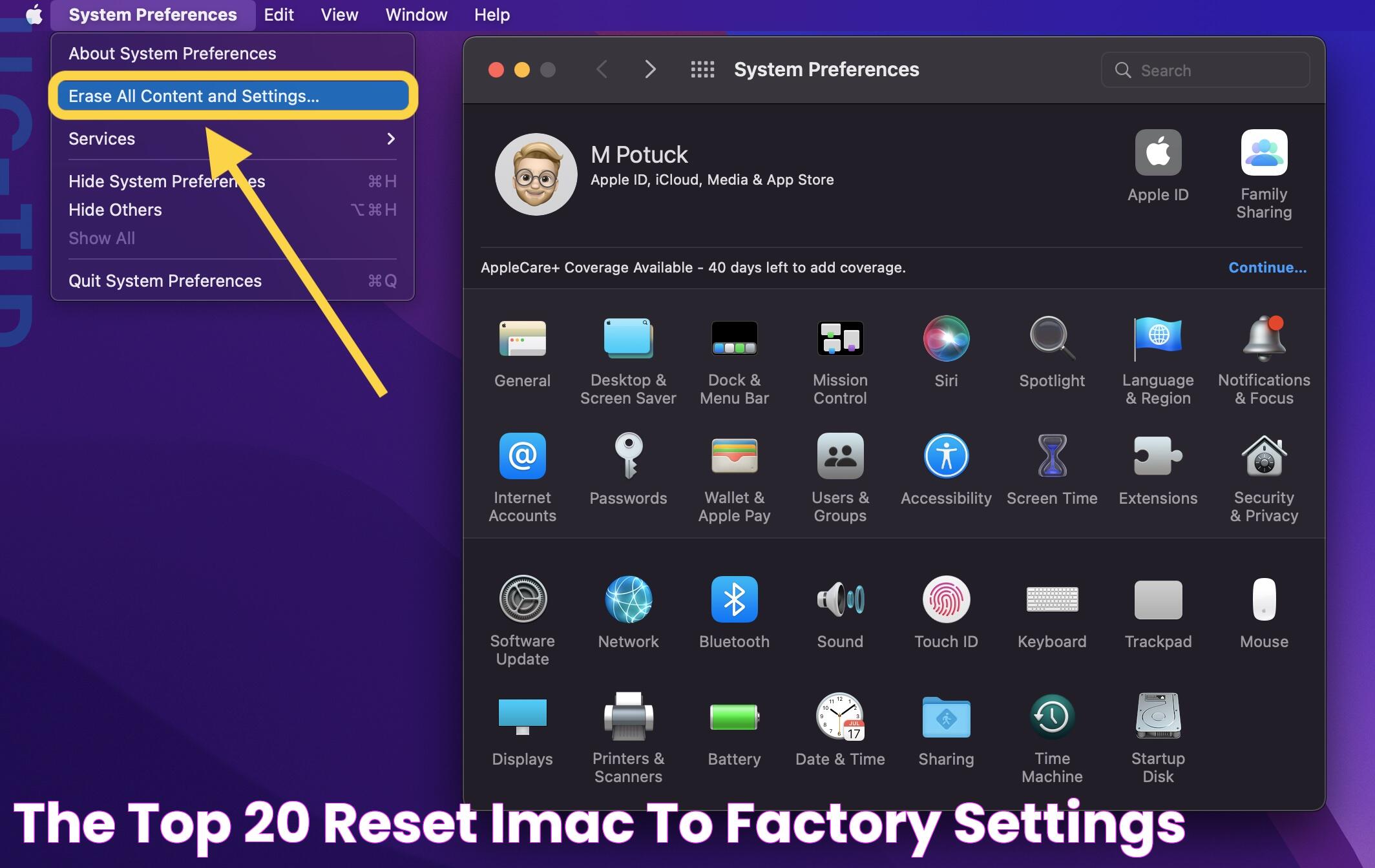Select About System Preferences menu item
This screenshot has height=868, width=1375.
click(x=172, y=51)
